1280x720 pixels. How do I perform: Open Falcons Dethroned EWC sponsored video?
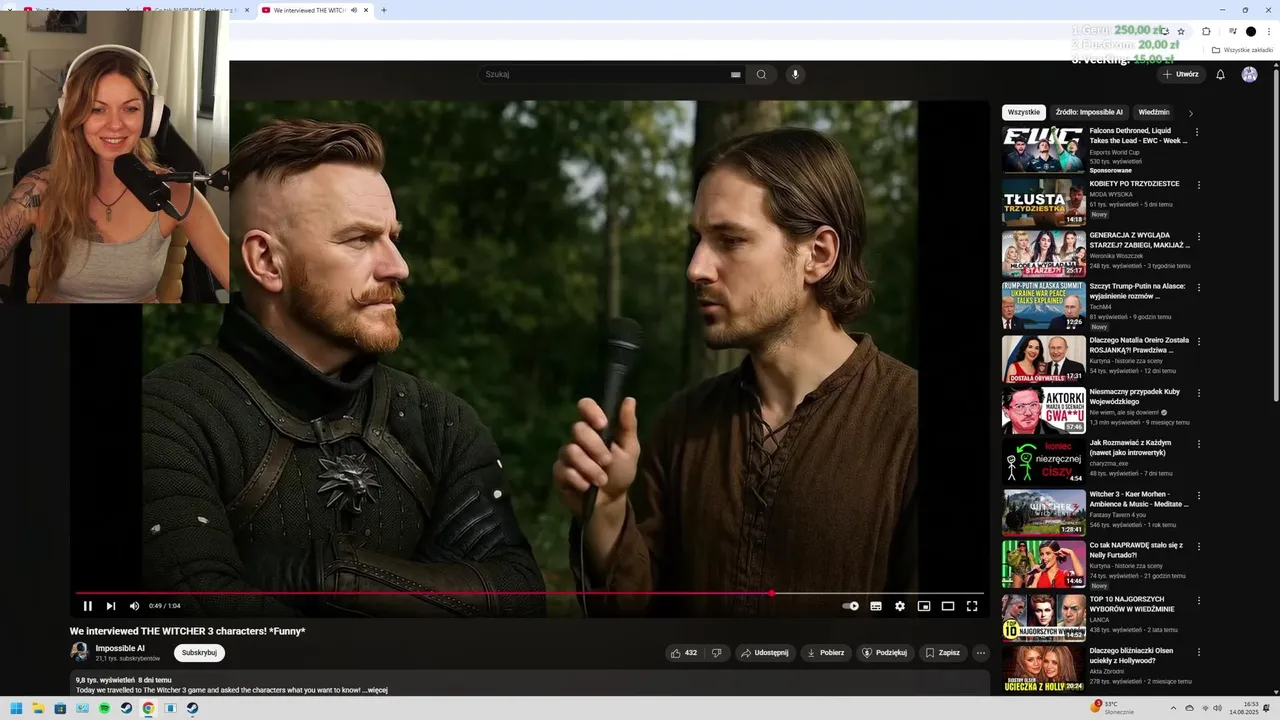pyautogui.click(x=1138, y=135)
